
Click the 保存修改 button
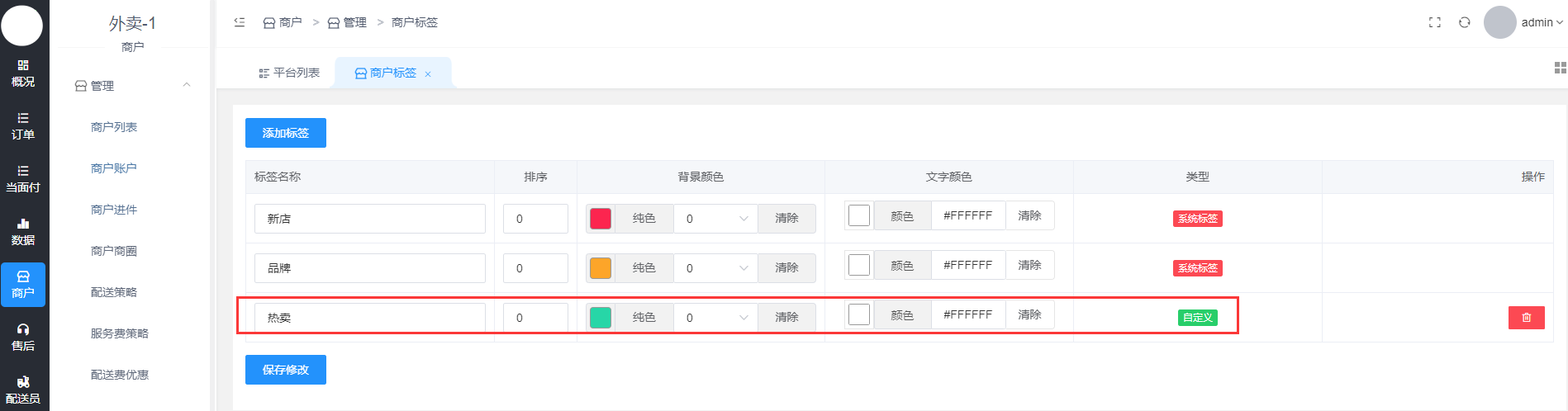pos(286,370)
